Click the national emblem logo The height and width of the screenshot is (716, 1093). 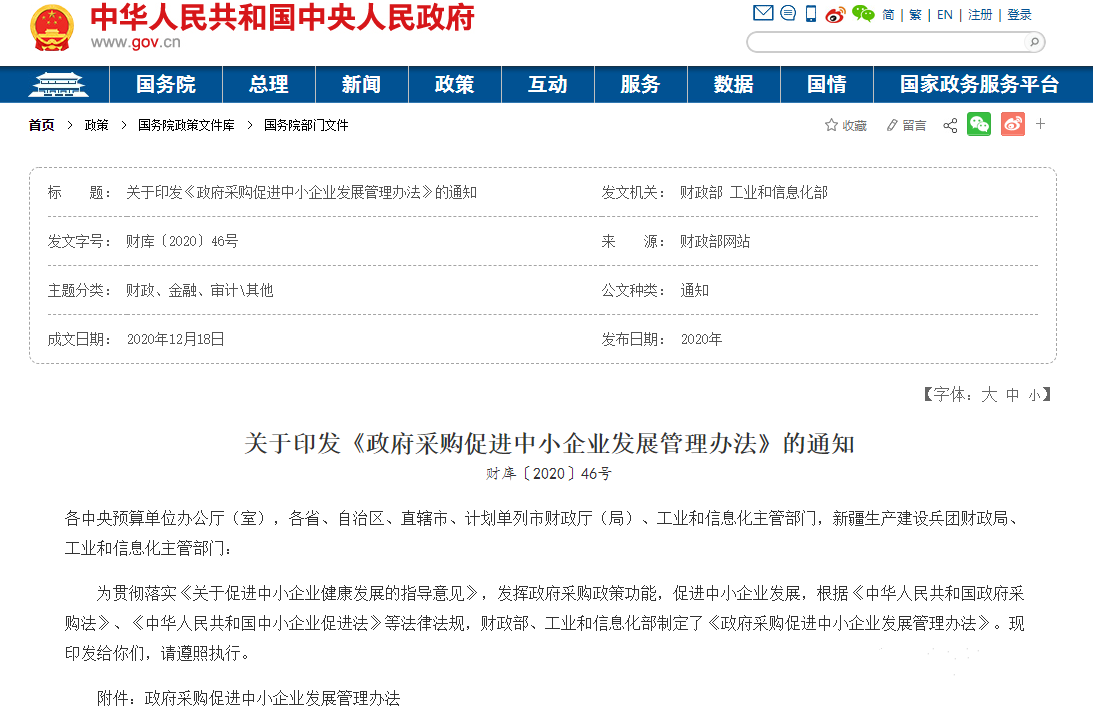52,28
